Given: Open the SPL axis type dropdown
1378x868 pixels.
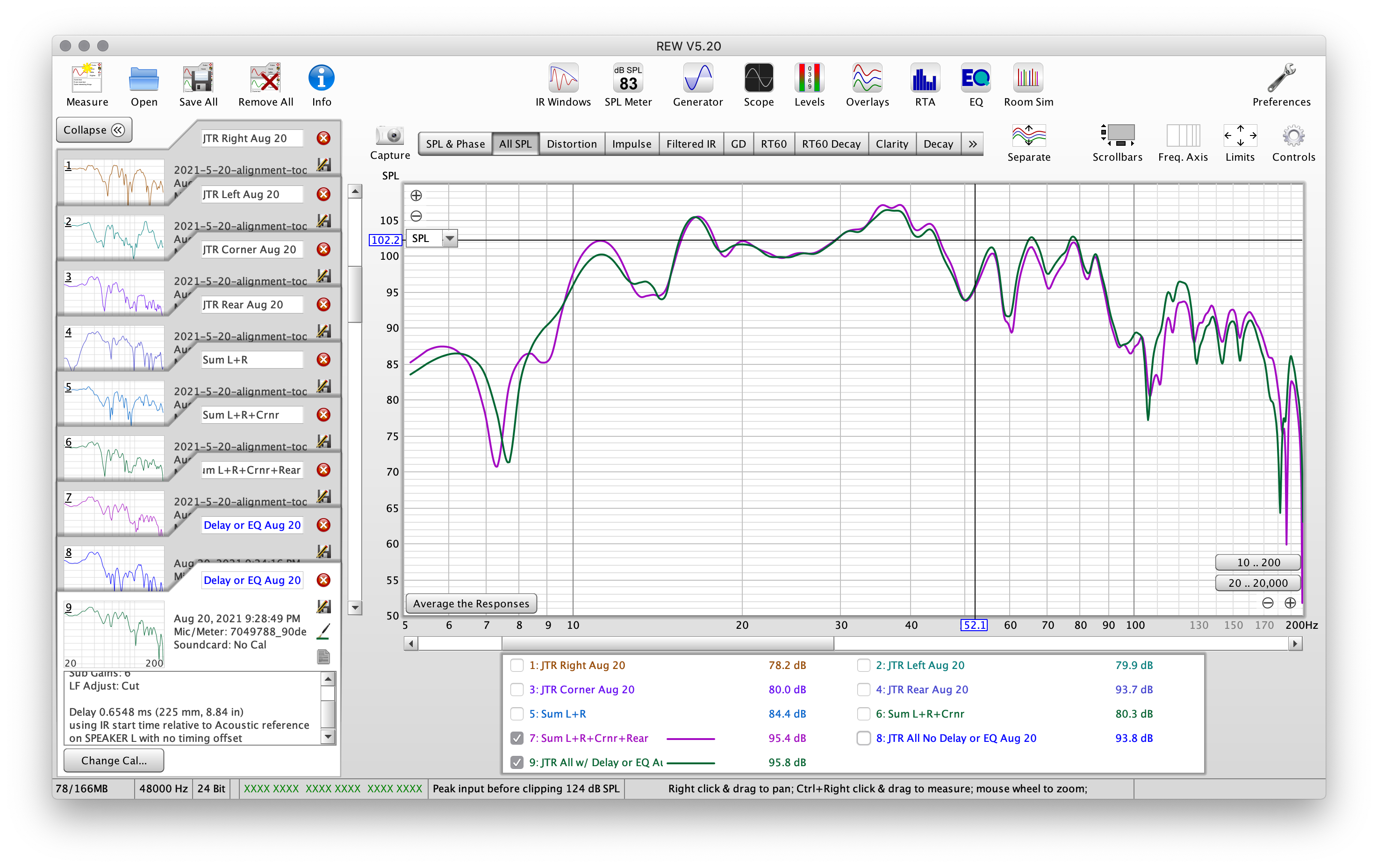Looking at the screenshot, I should tap(450, 238).
